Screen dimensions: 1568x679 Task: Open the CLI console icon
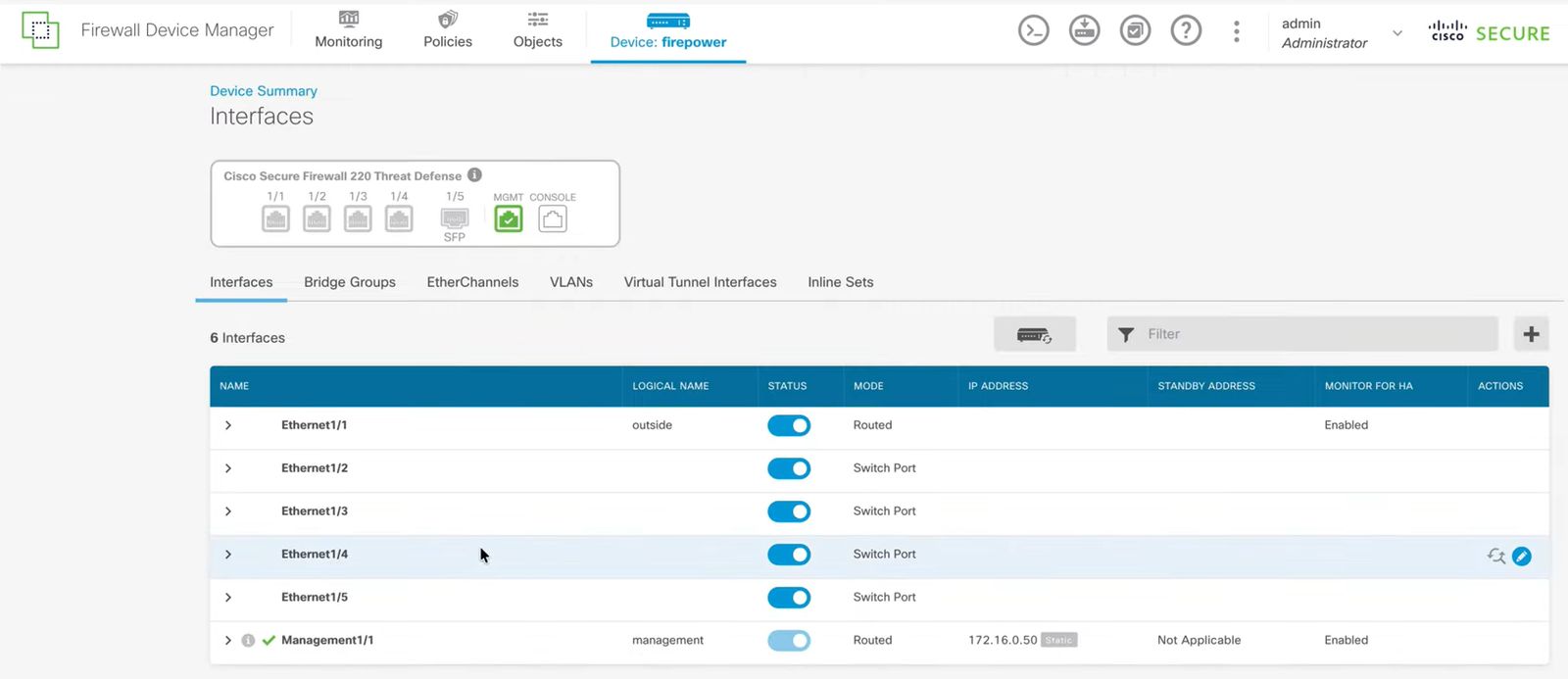pyautogui.click(x=1033, y=31)
